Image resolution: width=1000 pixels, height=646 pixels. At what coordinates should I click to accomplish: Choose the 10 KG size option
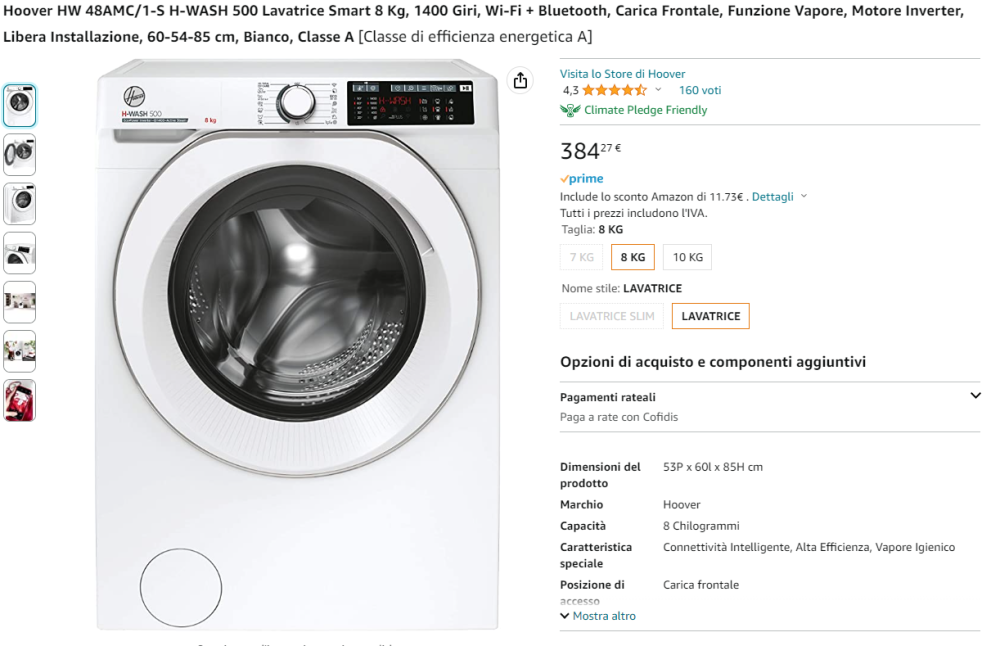[688, 257]
